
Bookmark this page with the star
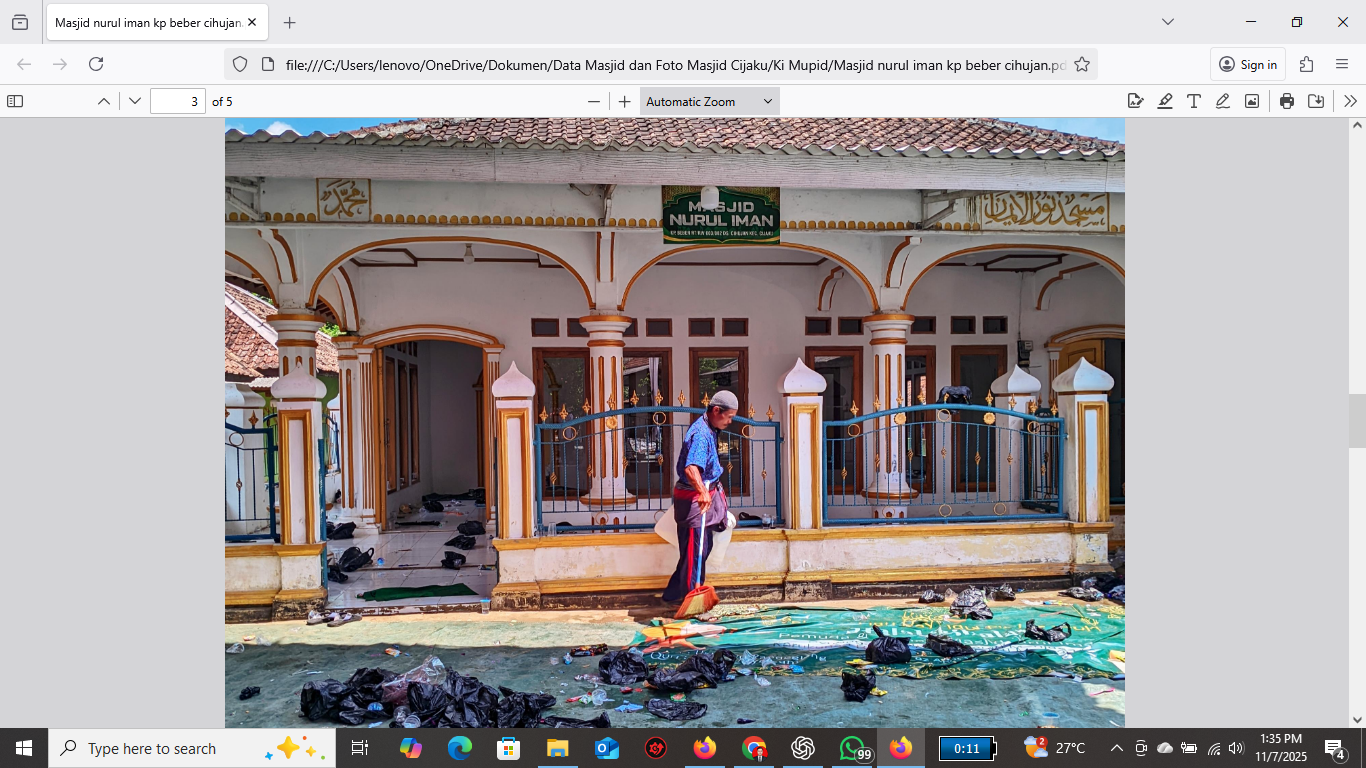coord(1082,64)
